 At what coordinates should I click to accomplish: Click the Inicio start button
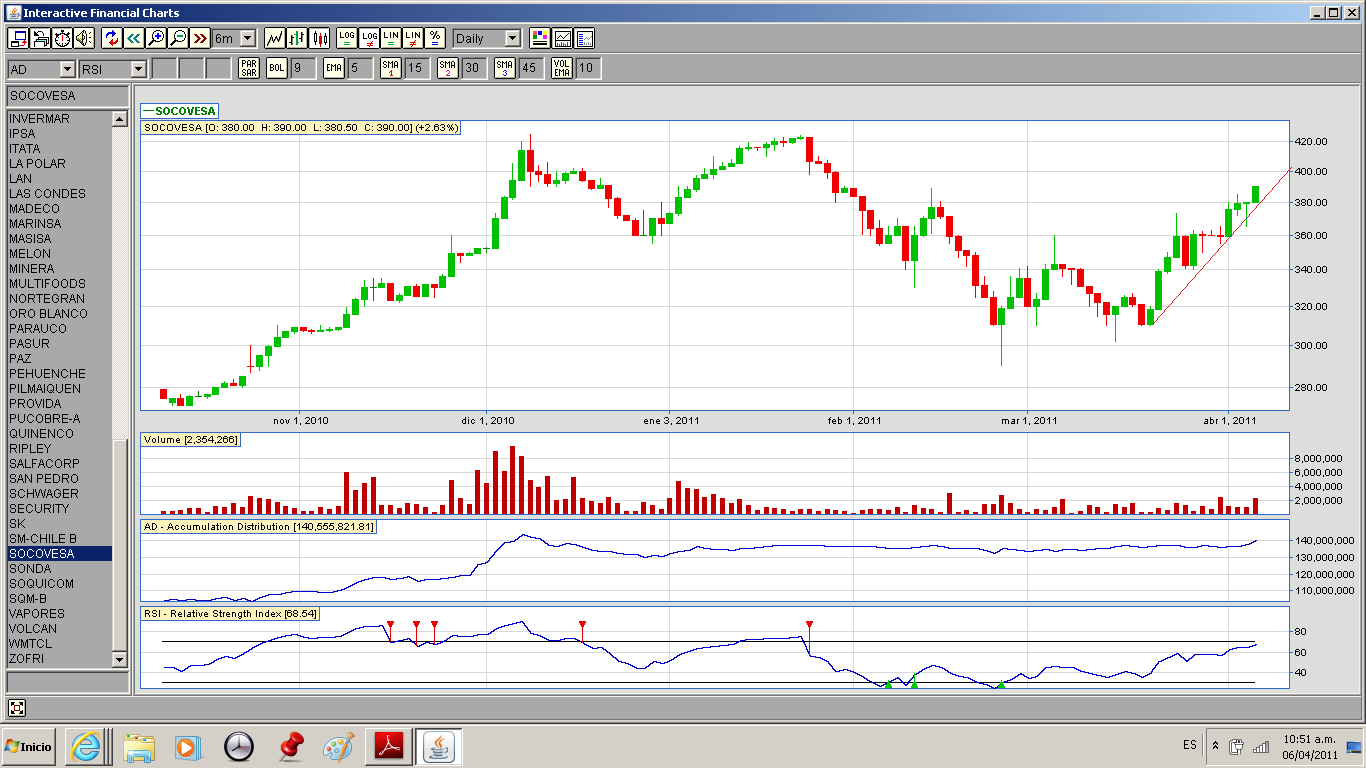click(29, 746)
